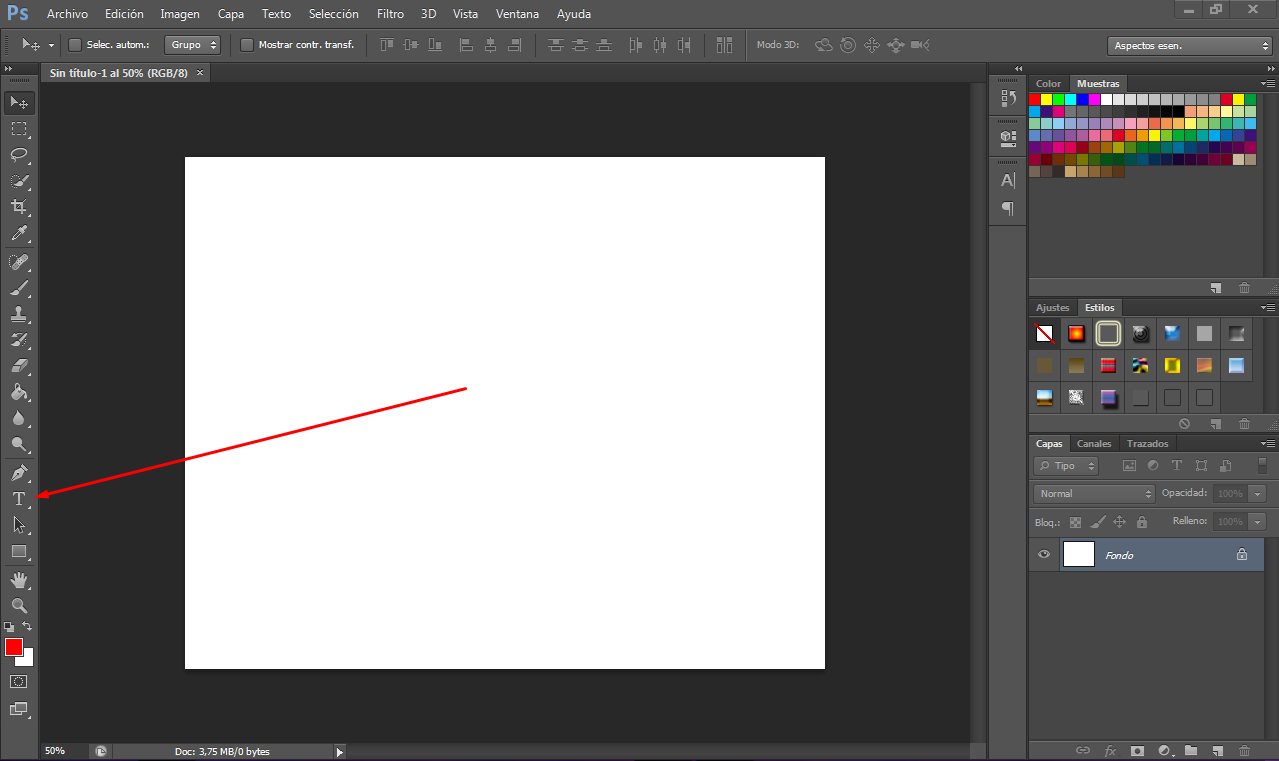Open the Filtro menu

[390, 13]
